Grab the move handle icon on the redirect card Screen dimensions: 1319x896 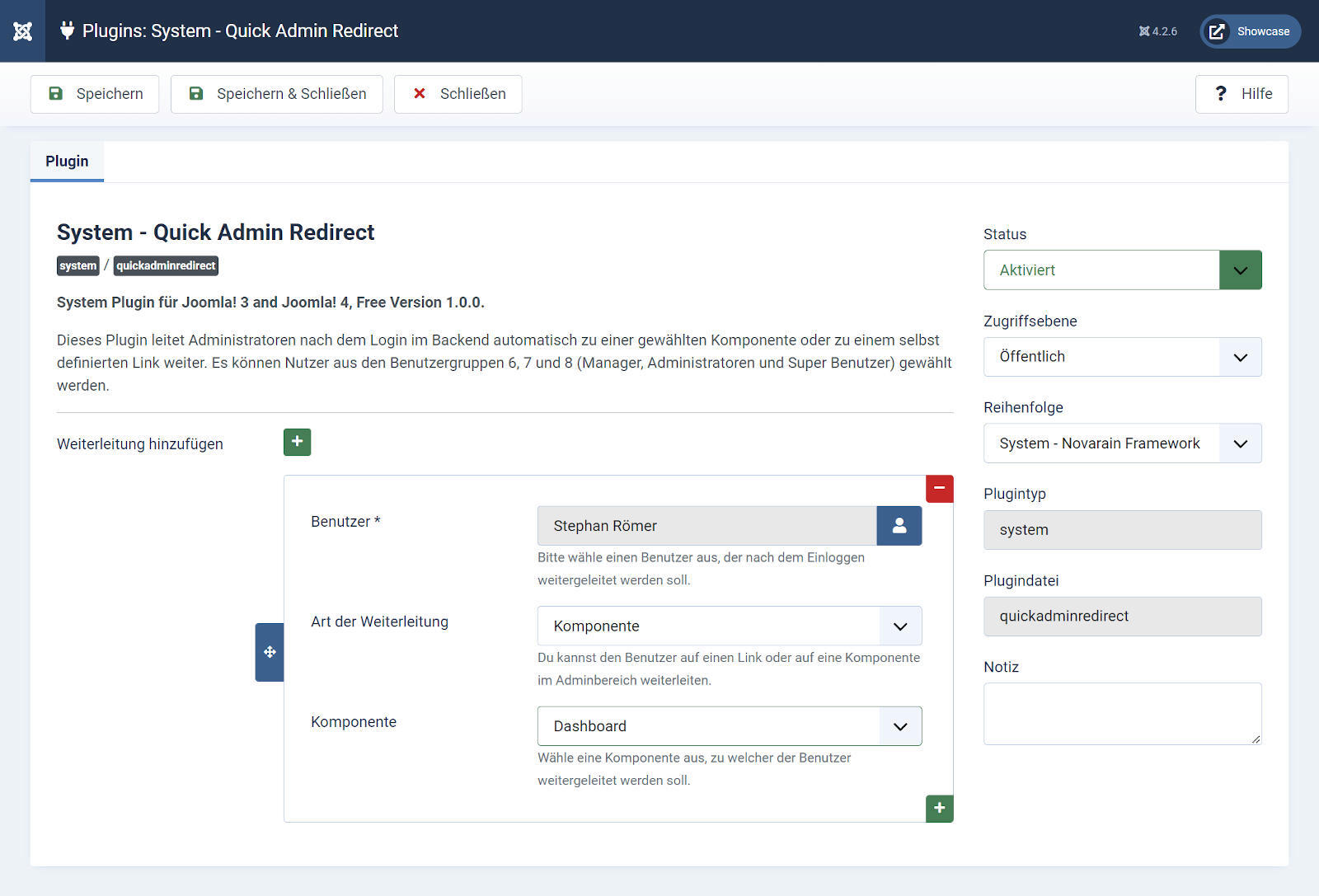269,652
